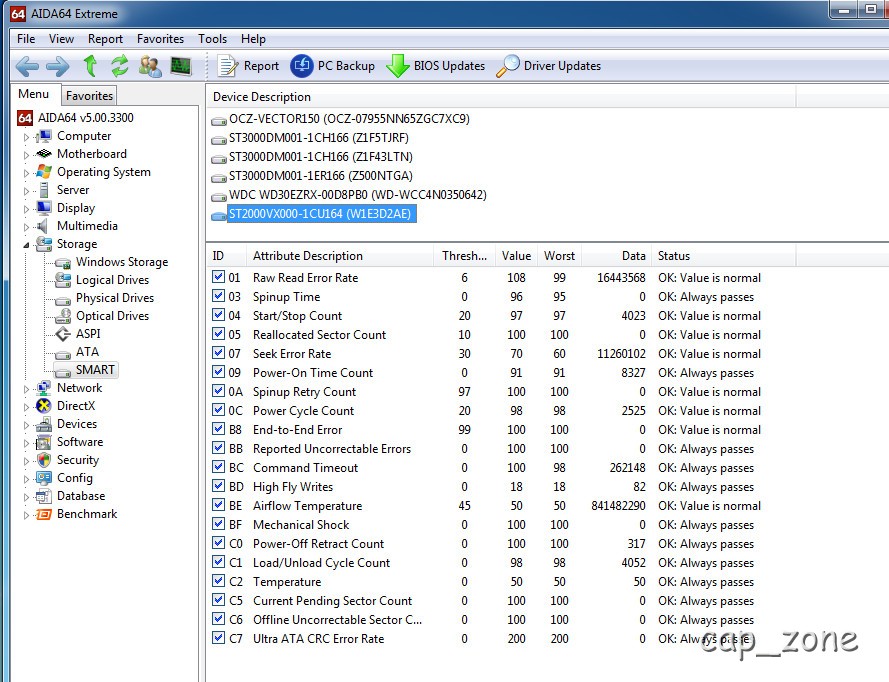Screen dimensions: 889x682
Task: Click the green Up level arrow
Action: [x=90, y=66]
